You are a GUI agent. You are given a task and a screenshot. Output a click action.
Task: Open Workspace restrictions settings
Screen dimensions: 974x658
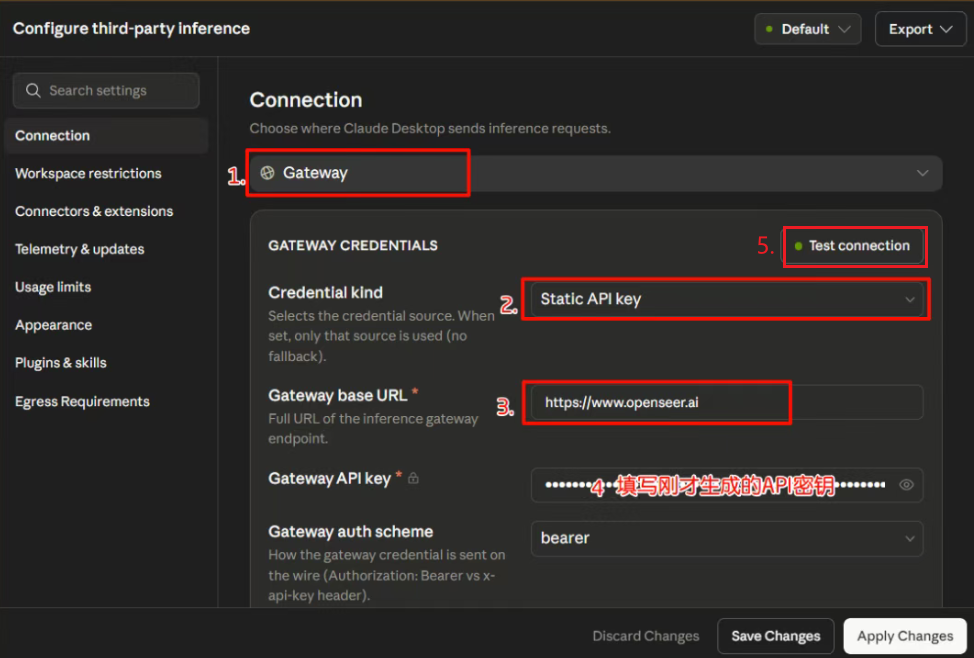pyautogui.click(x=88, y=173)
